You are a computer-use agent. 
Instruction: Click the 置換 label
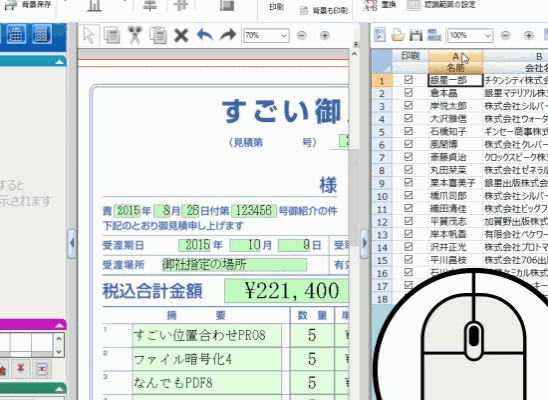pos(388,5)
